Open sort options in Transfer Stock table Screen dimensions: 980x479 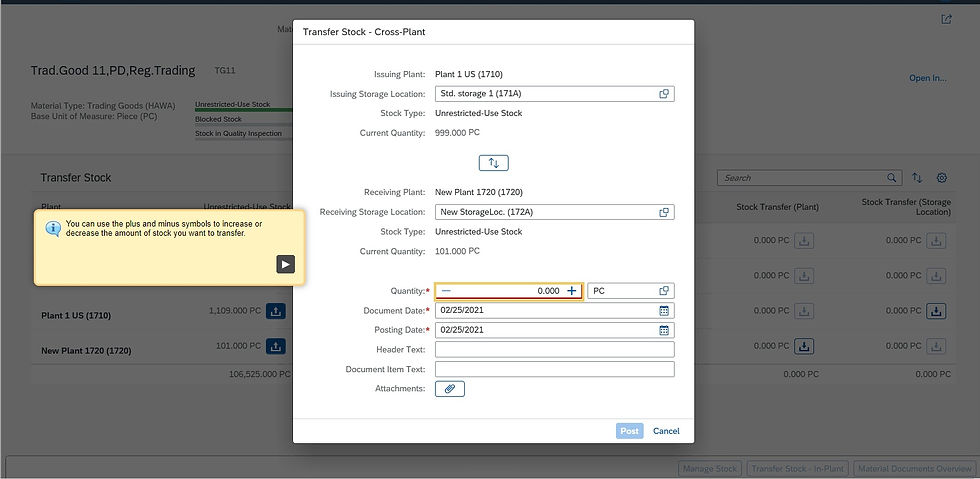[917, 178]
